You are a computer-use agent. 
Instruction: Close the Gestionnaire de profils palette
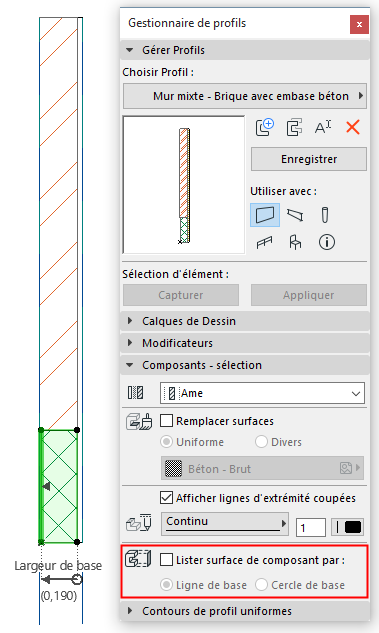[x=359, y=25]
